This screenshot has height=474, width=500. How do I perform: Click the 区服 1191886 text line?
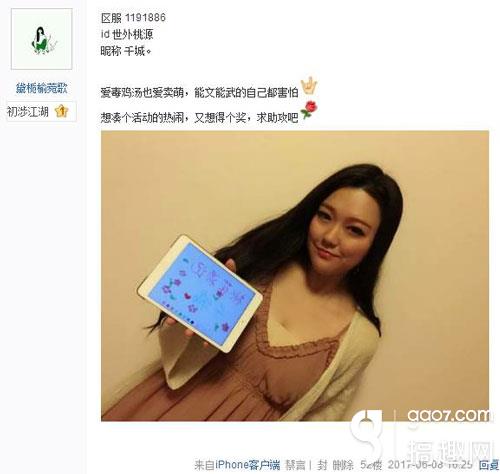(x=133, y=18)
